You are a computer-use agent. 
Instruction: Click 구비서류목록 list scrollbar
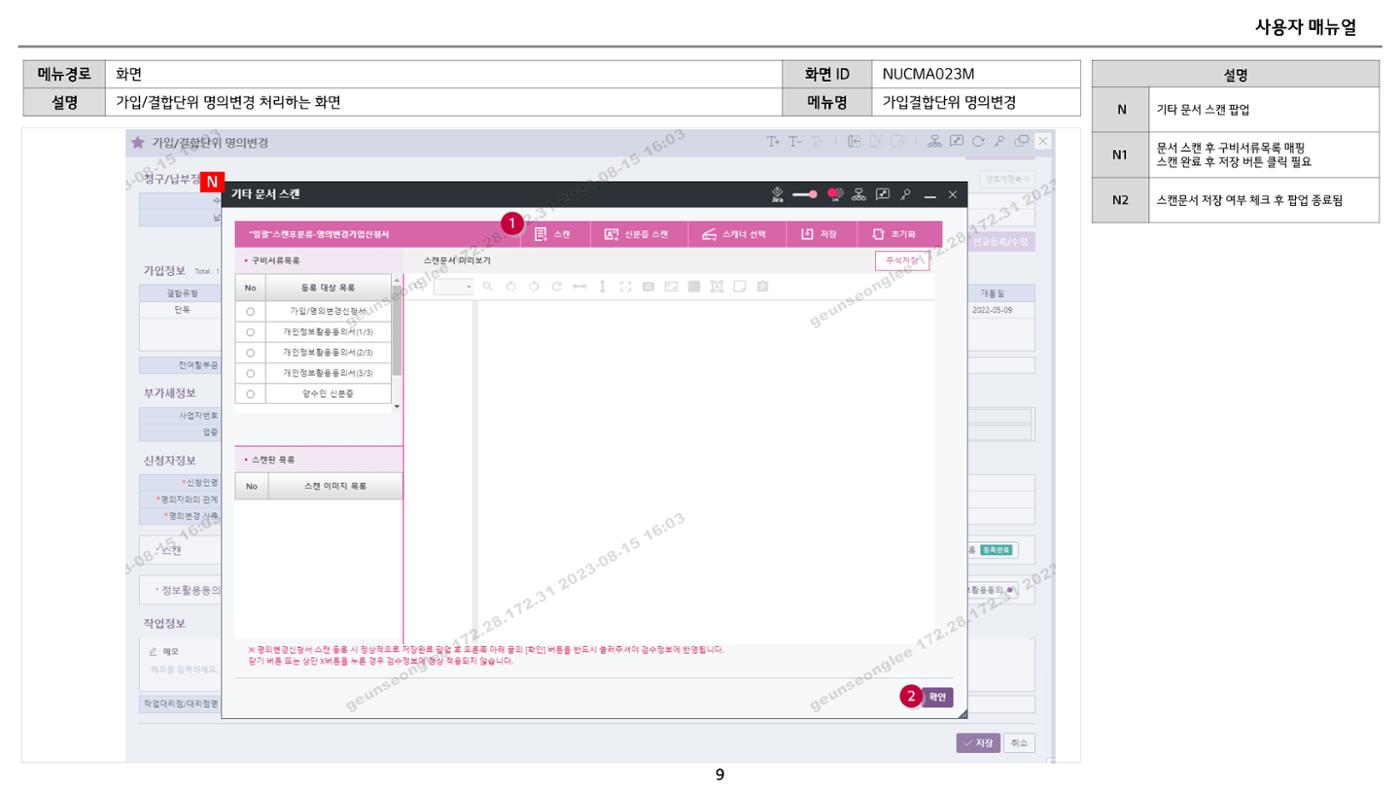397,330
